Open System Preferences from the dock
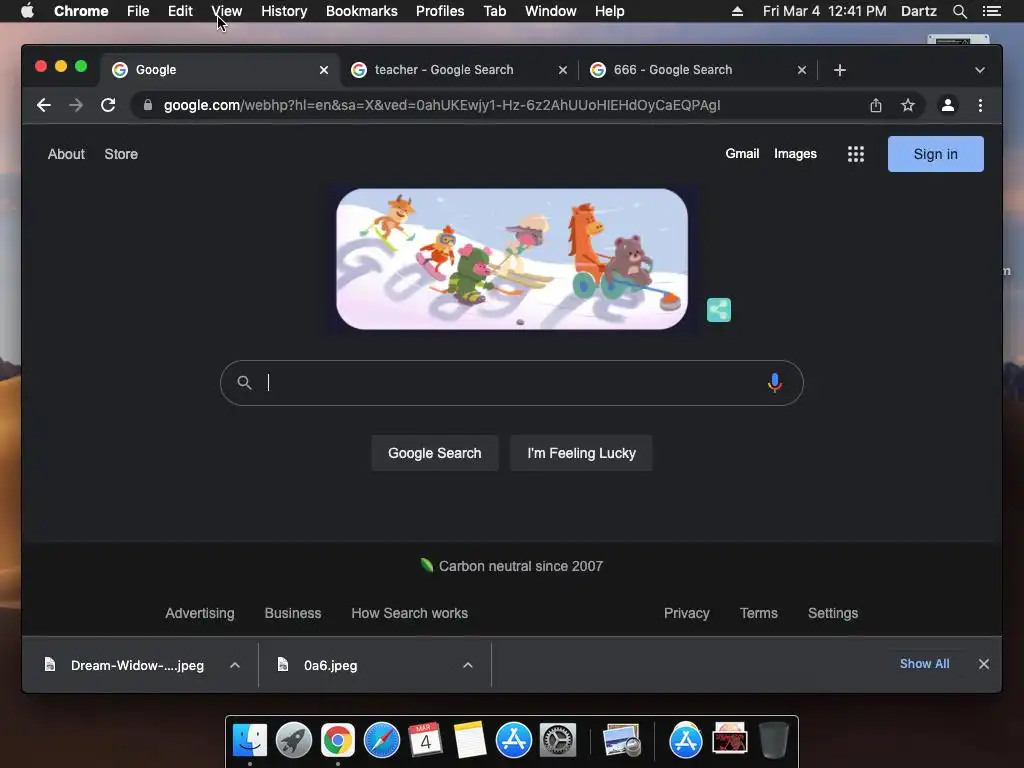 tap(558, 741)
